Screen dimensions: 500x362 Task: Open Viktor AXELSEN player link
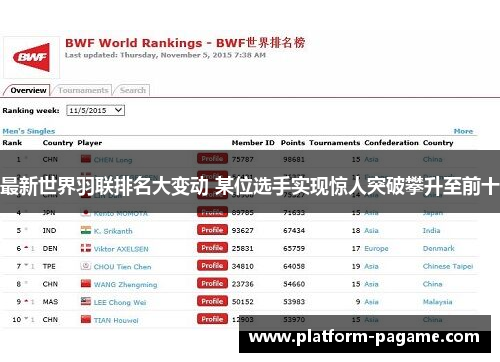click(121, 249)
